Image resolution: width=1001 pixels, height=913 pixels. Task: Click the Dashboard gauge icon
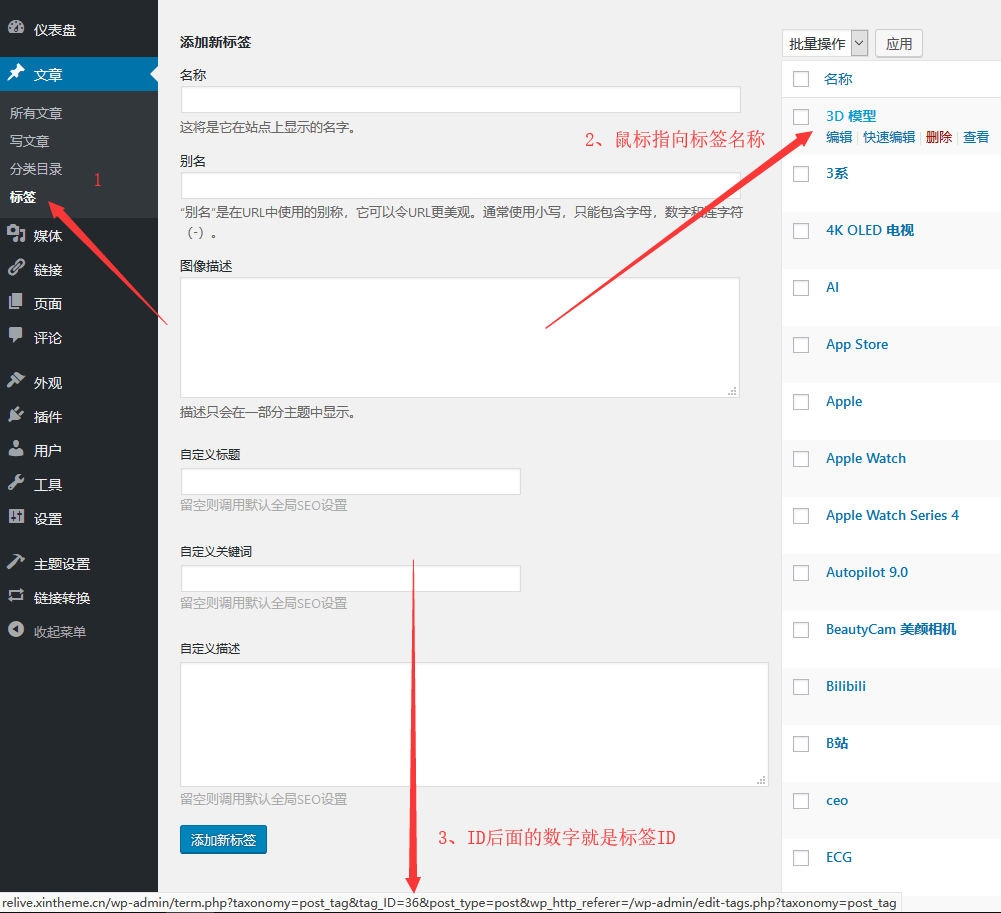click(16, 29)
